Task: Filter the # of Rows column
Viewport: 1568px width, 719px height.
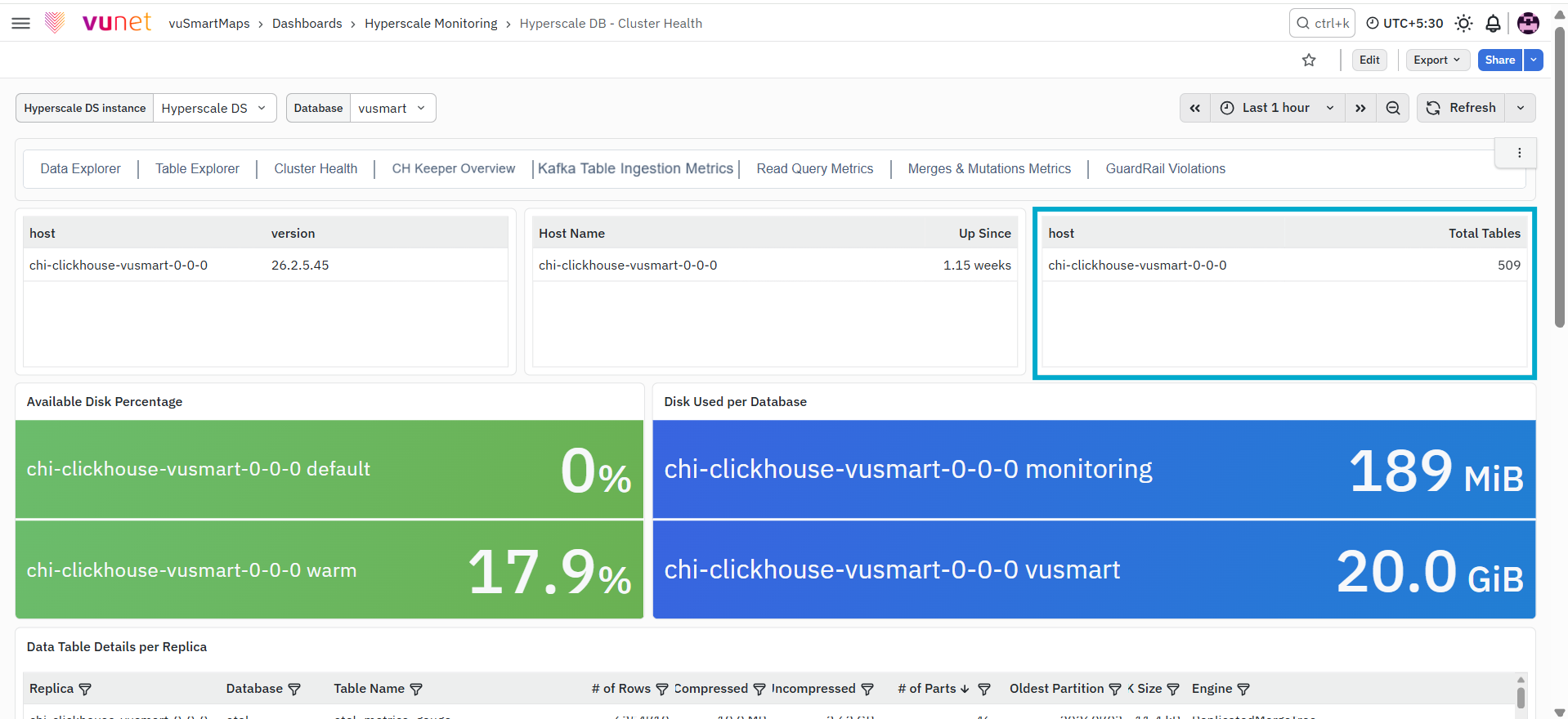Action: 662,689
